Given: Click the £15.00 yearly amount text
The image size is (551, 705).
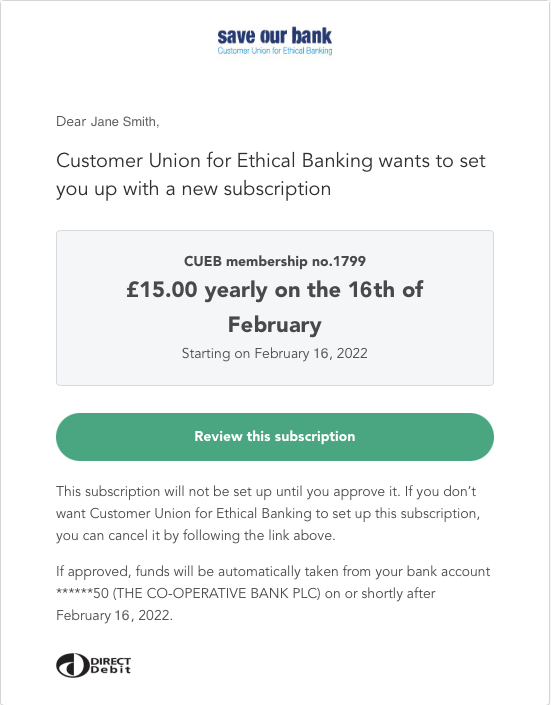Looking at the screenshot, I should 197,290.
